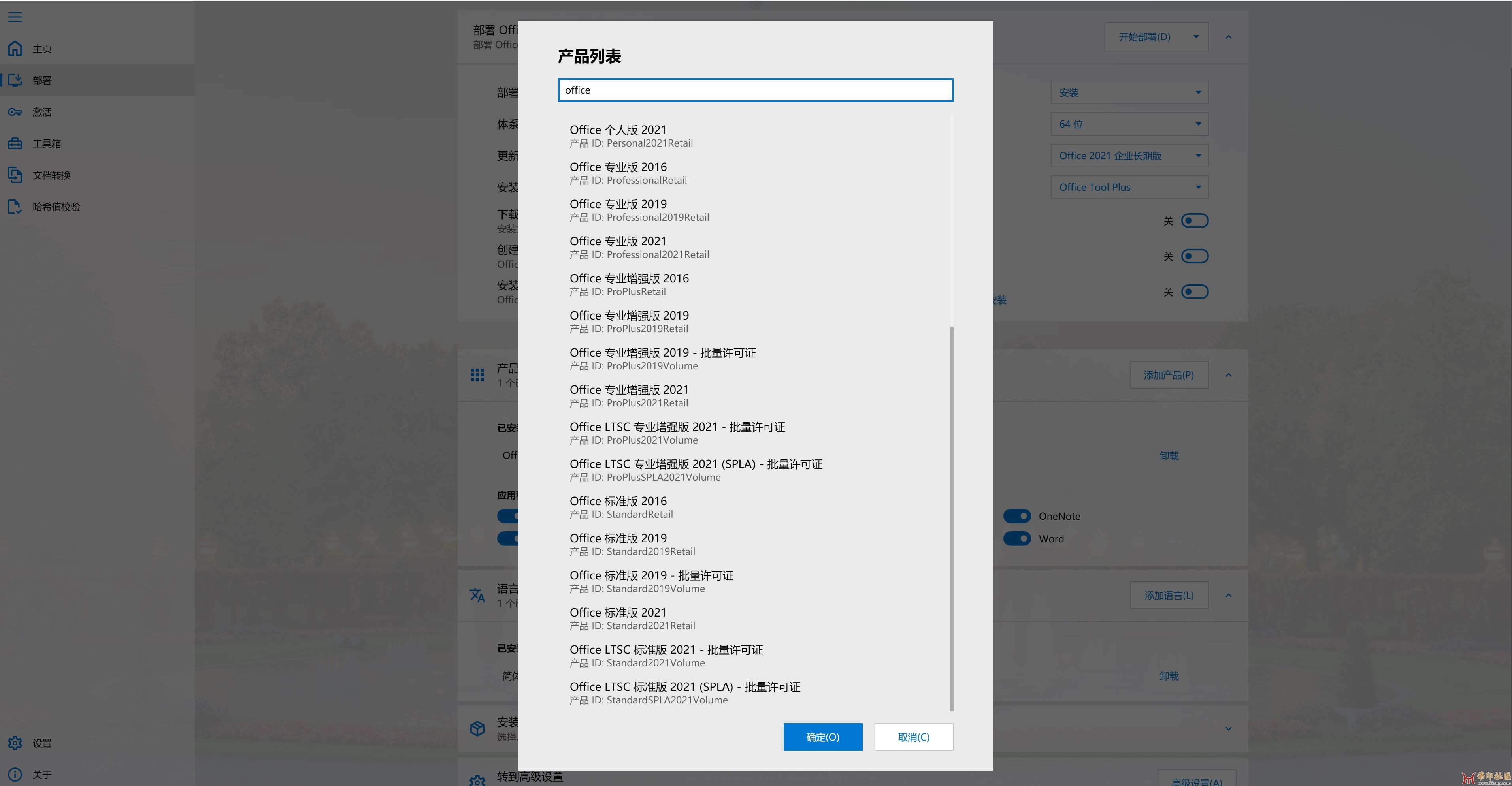Click the 高级设置(A) button
This screenshot has width=1512, height=786.
click(1197, 778)
